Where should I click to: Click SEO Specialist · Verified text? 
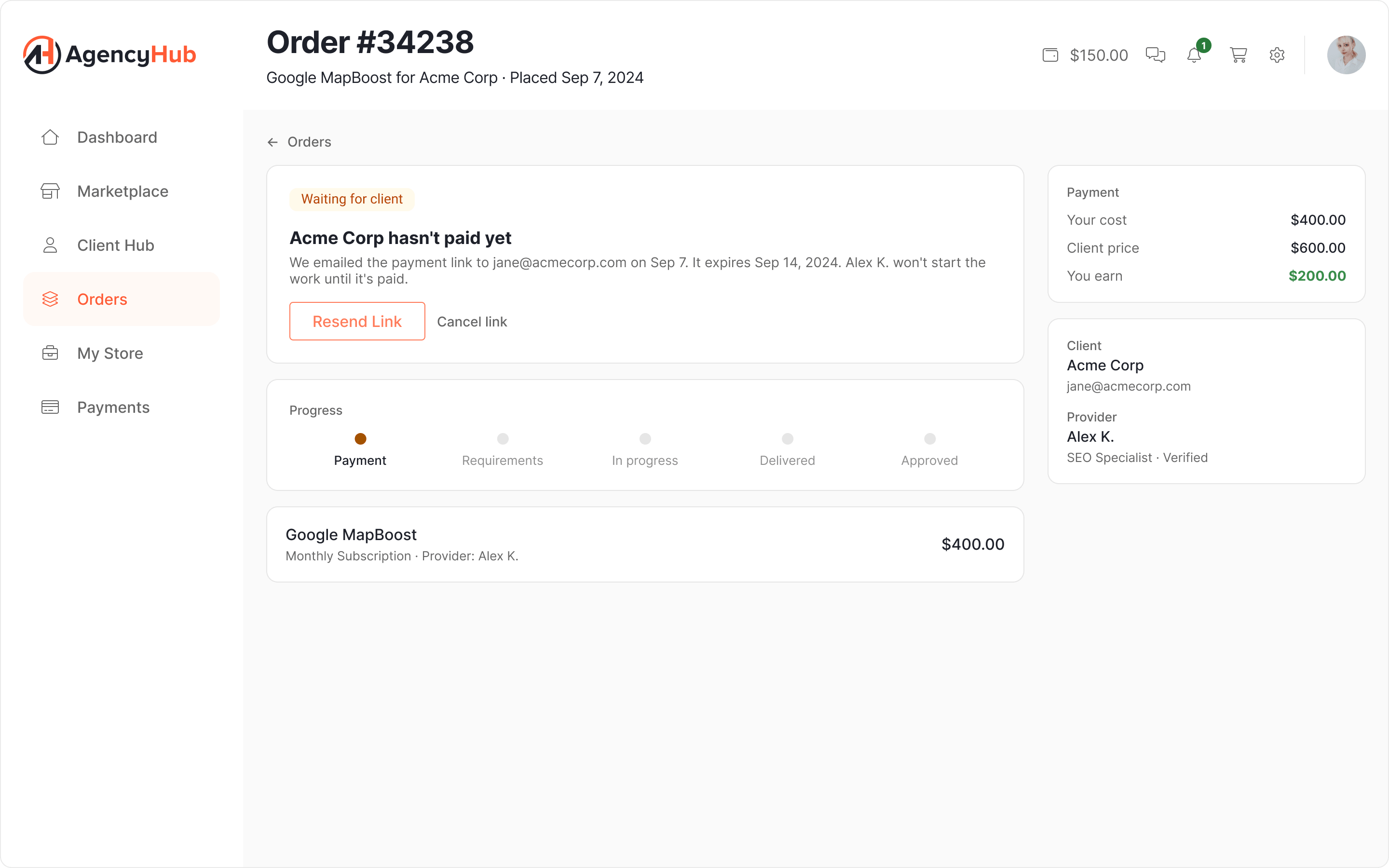click(x=1137, y=458)
